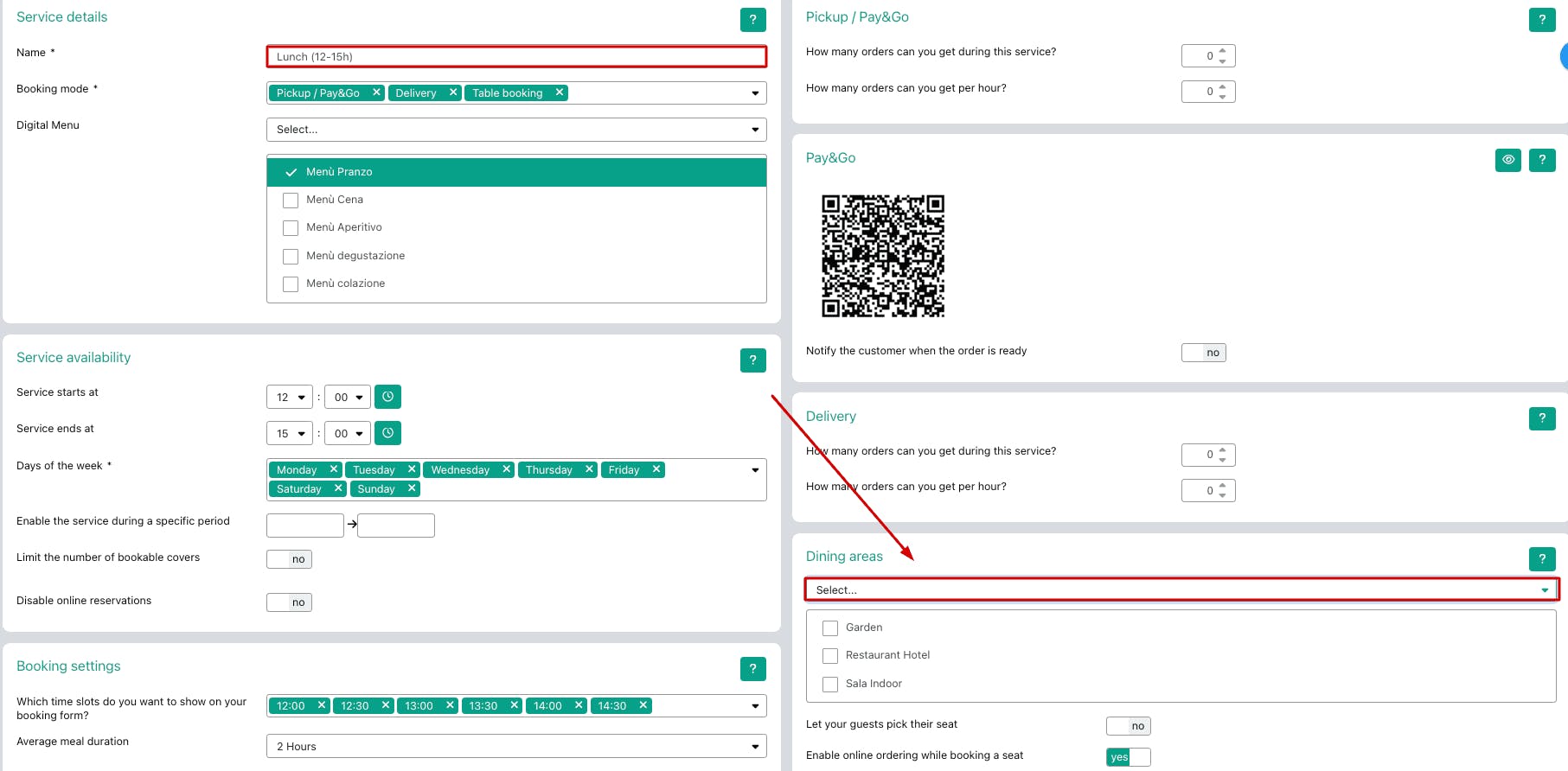1568x771 pixels.
Task: Open help for Booking settings section
Action: pos(753,668)
